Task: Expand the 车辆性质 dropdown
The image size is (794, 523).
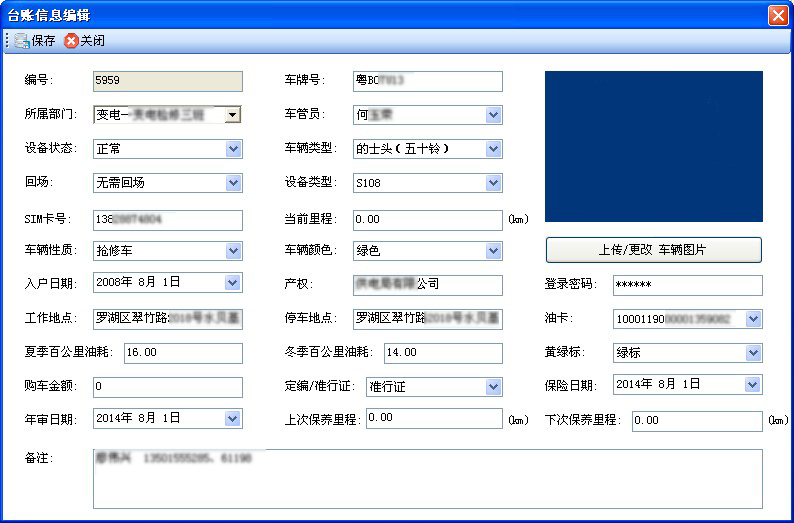Action: 233,251
